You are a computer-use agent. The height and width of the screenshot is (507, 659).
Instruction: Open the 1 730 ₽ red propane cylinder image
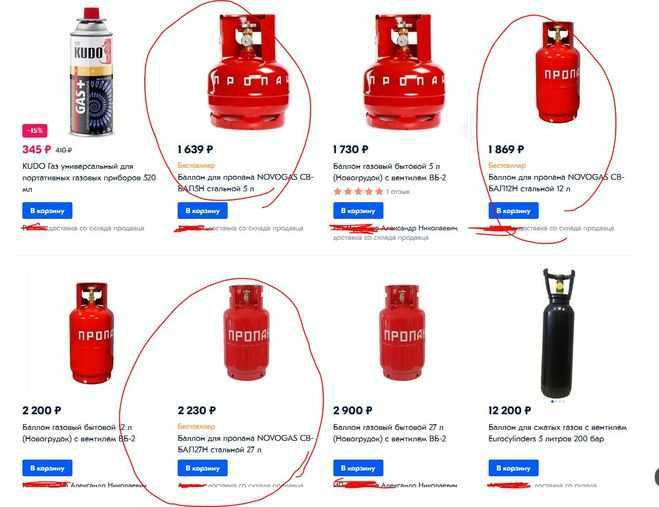tap(404, 71)
